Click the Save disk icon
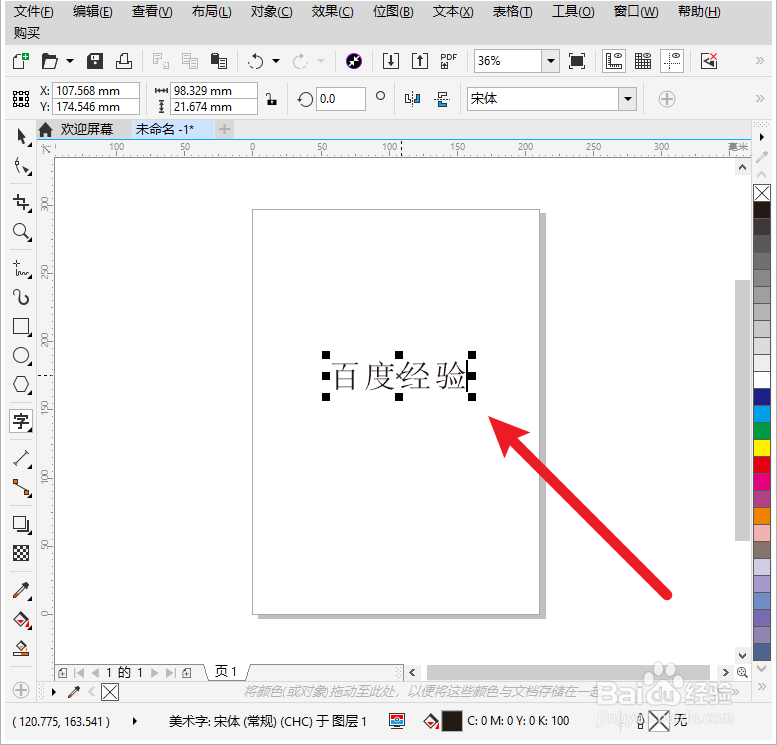This screenshot has width=777, height=745. [95, 61]
